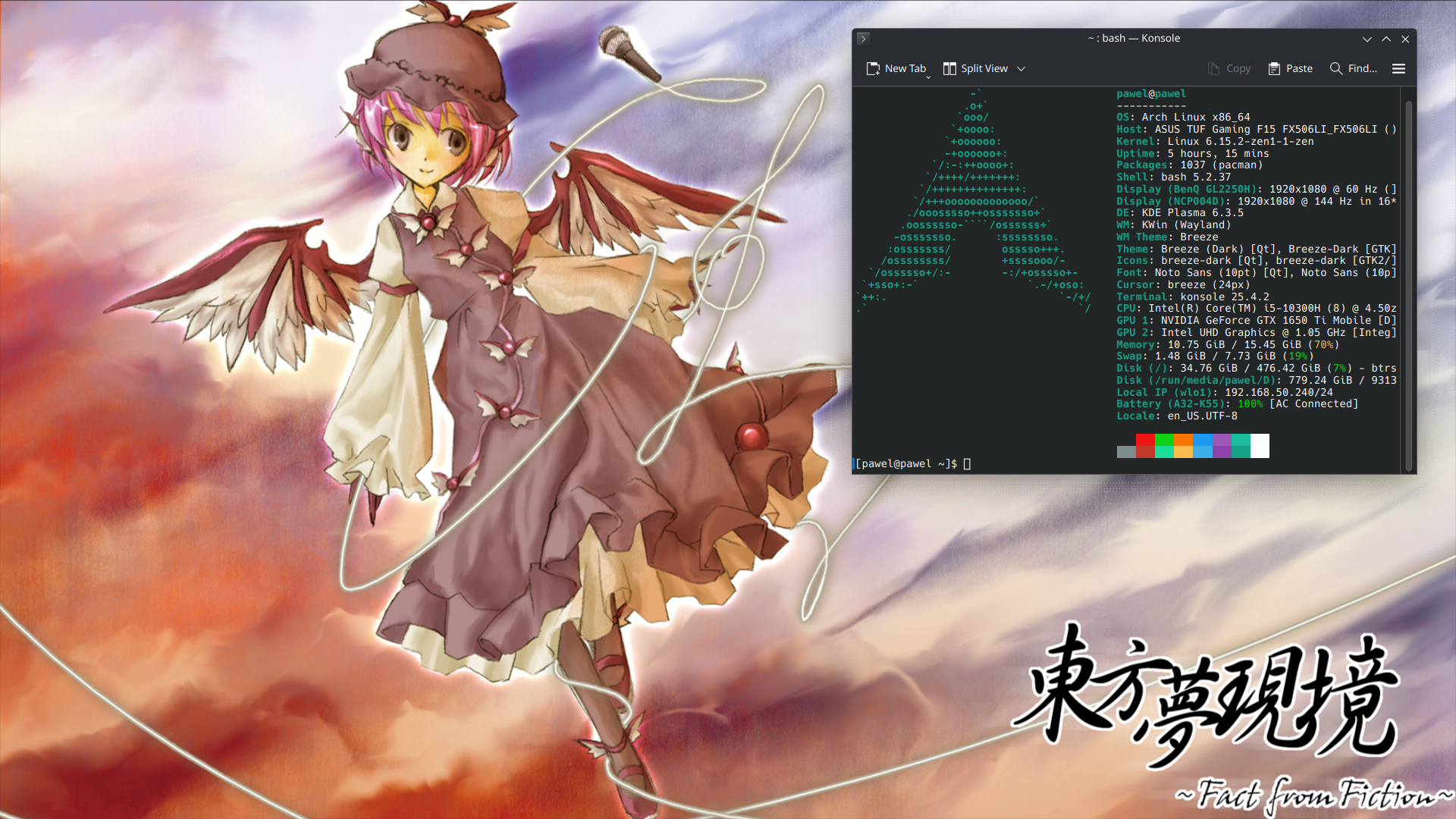Click the 'DE: KDE Plasma 6.3.5' line
The image size is (1456, 819).
click(x=1180, y=213)
